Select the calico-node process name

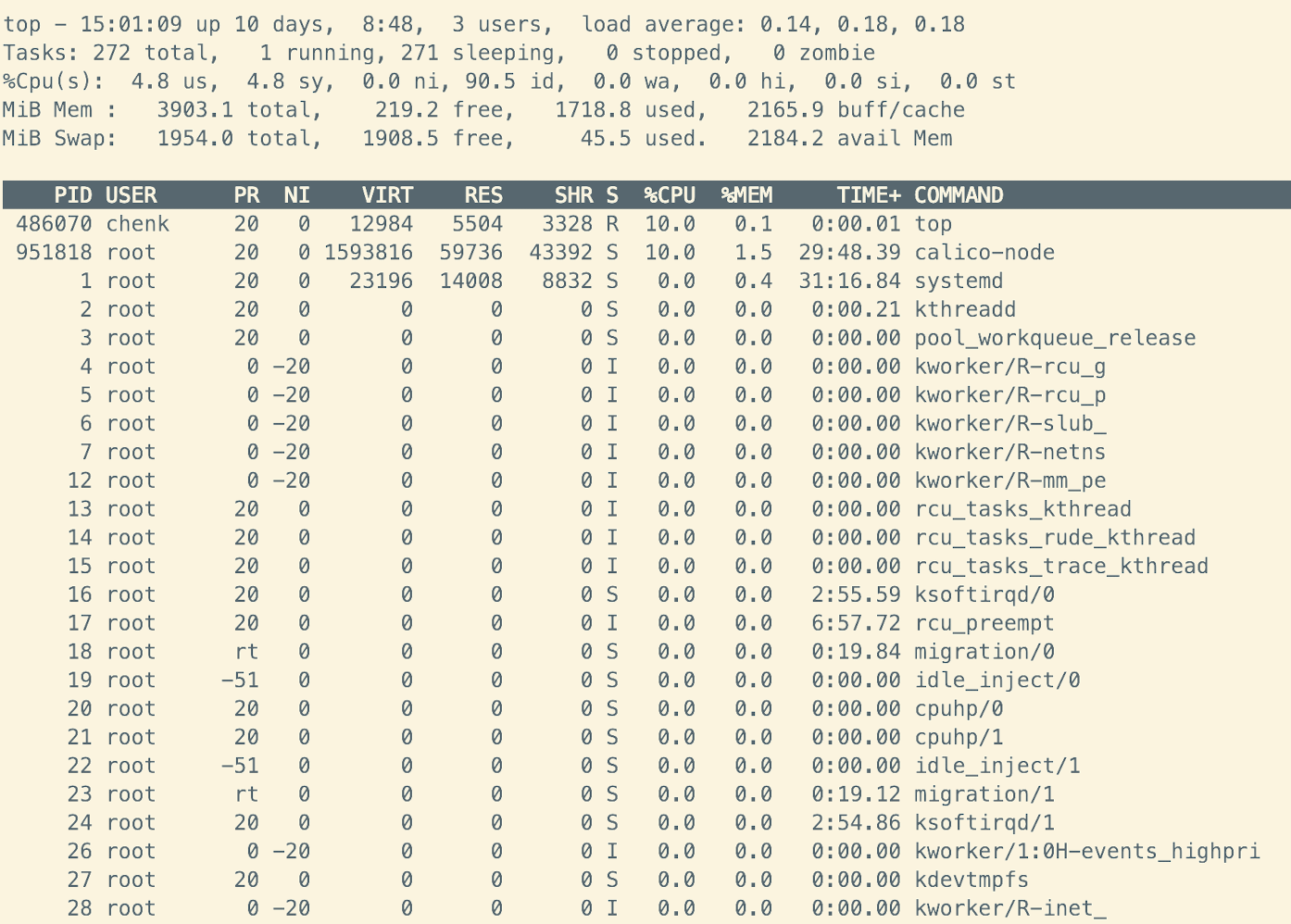tap(984, 253)
